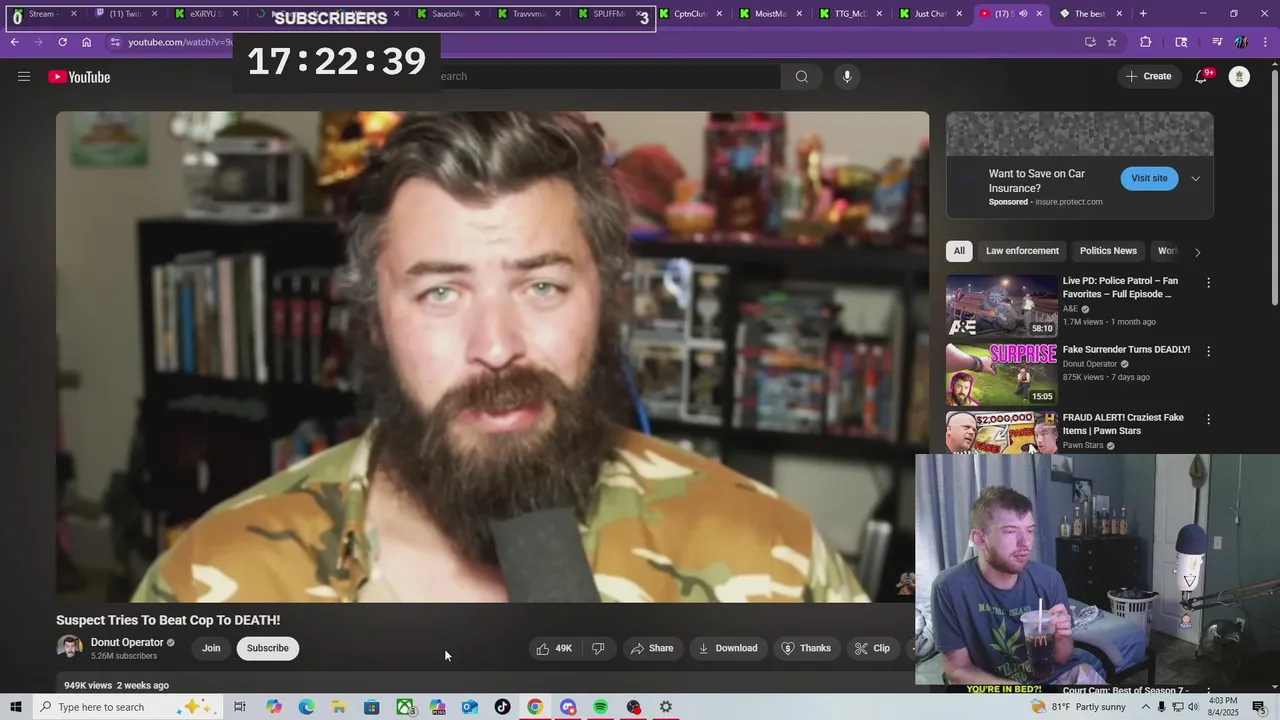Open more options for FRAUD ALERT video

click(1208, 419)
